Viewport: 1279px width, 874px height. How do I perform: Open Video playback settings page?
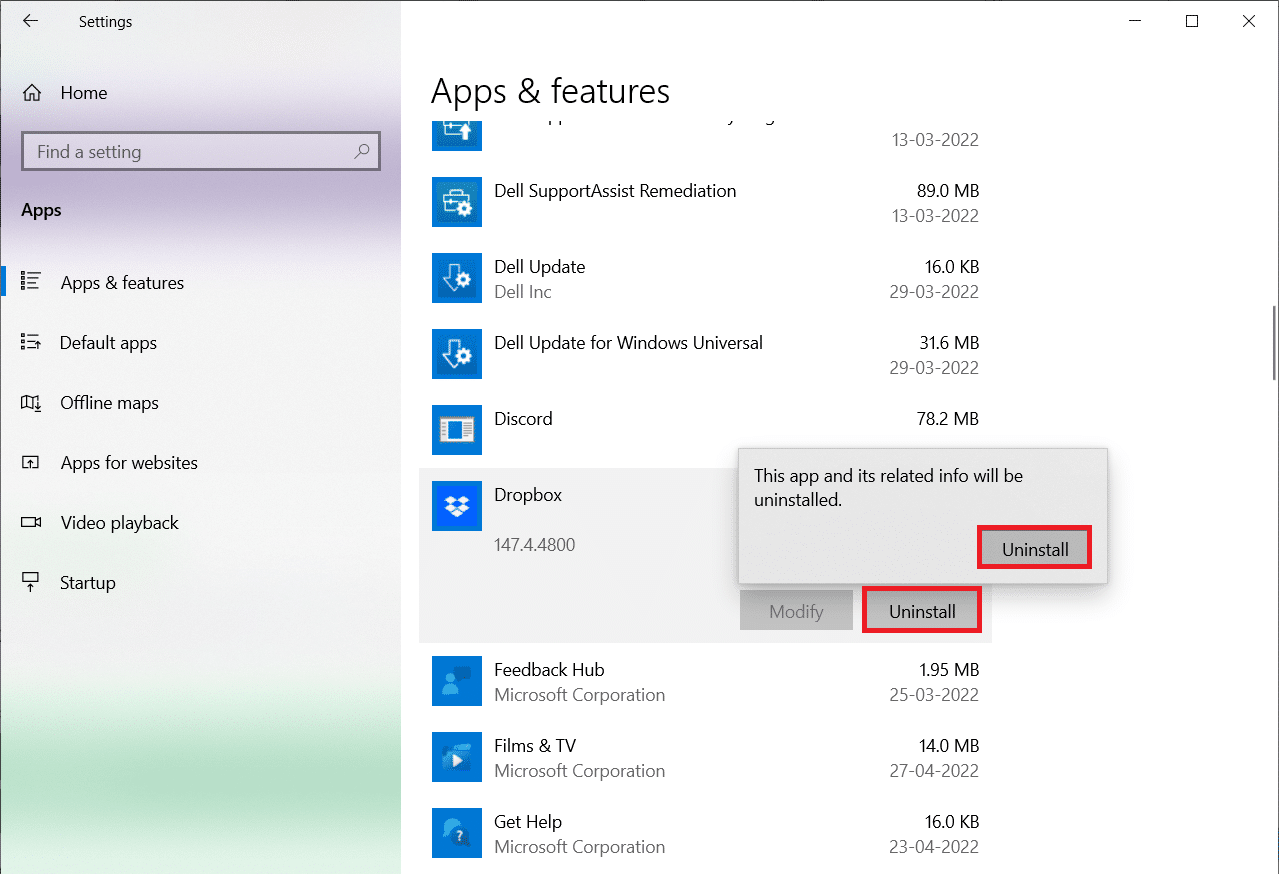tap(200, 522)
